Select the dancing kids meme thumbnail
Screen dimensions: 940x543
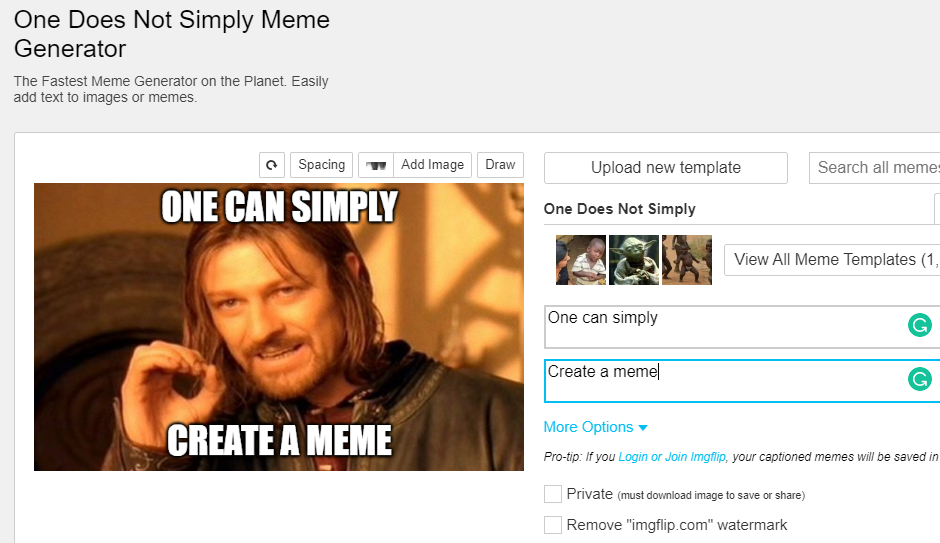pyautogui.click(x=686, y=260)
